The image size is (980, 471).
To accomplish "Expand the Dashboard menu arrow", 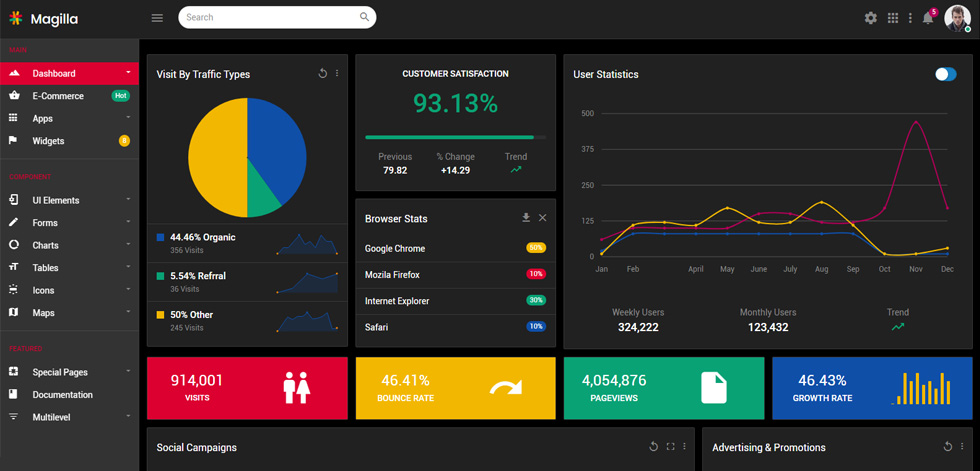I will pyautogui.click(x=128, y=72).
